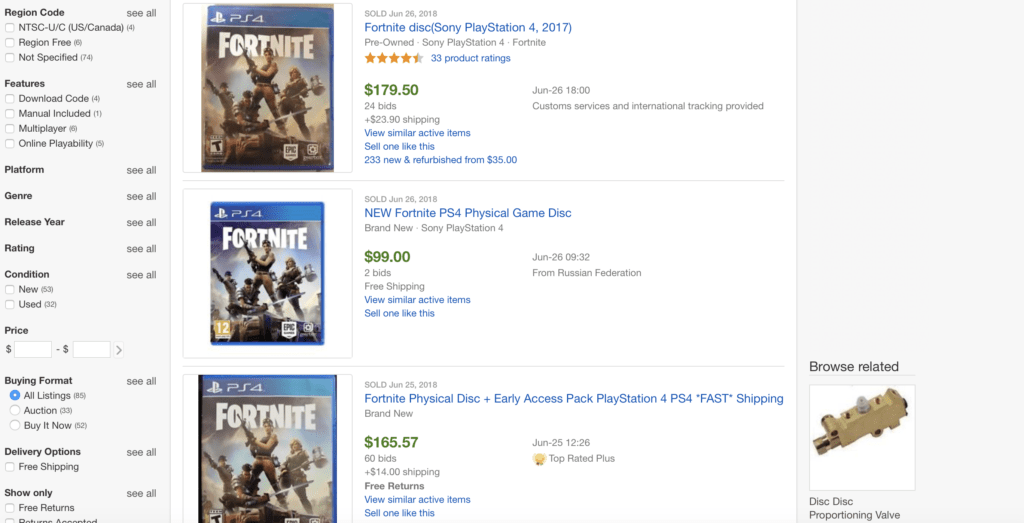Viewport: 1024px width, 523px height.
Task: Enable the Download Code feature filter
Action: (x=10, y=99)
